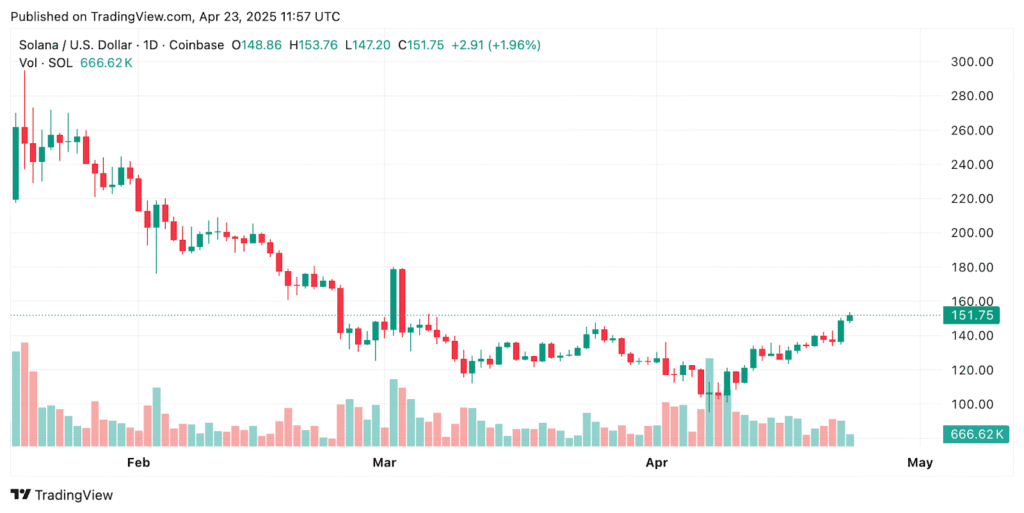Click the green 666.62K volume axis tag
Image resolution: width=1024 pixels, height=513 pixels.
[x=976, y=433]
